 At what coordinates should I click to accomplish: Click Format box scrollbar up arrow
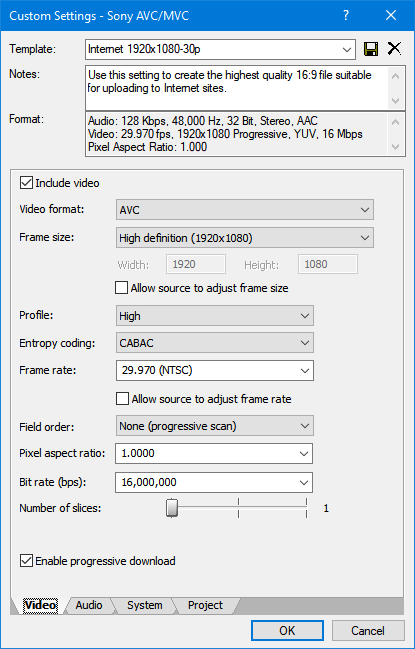[396, 122]
